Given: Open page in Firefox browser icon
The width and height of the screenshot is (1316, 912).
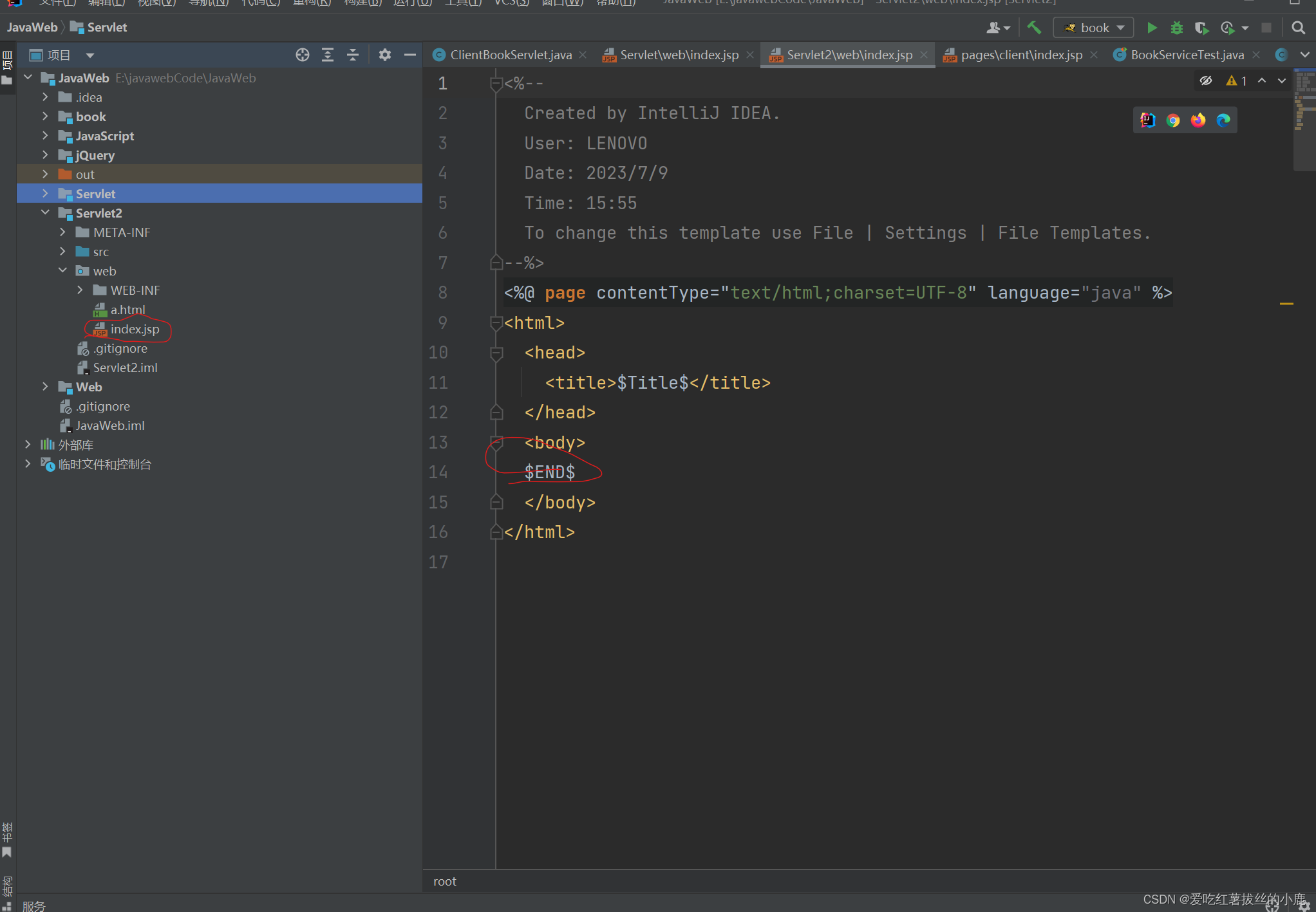Looking at the screenshot, I should click(1198, 120).
